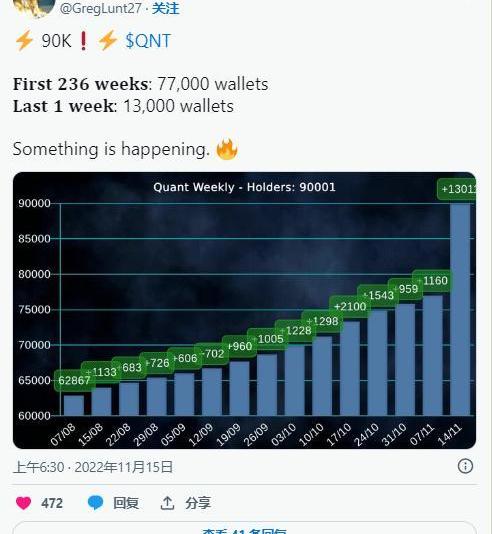
Task: Click the red exclamation mark emoji
Action: (83, 41)
